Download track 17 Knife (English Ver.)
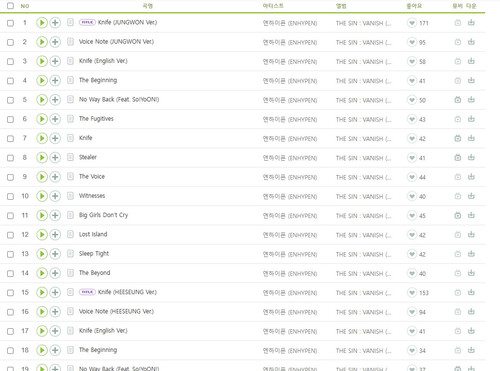Screen dimensions: 500x371 click(x=471, y=331)
